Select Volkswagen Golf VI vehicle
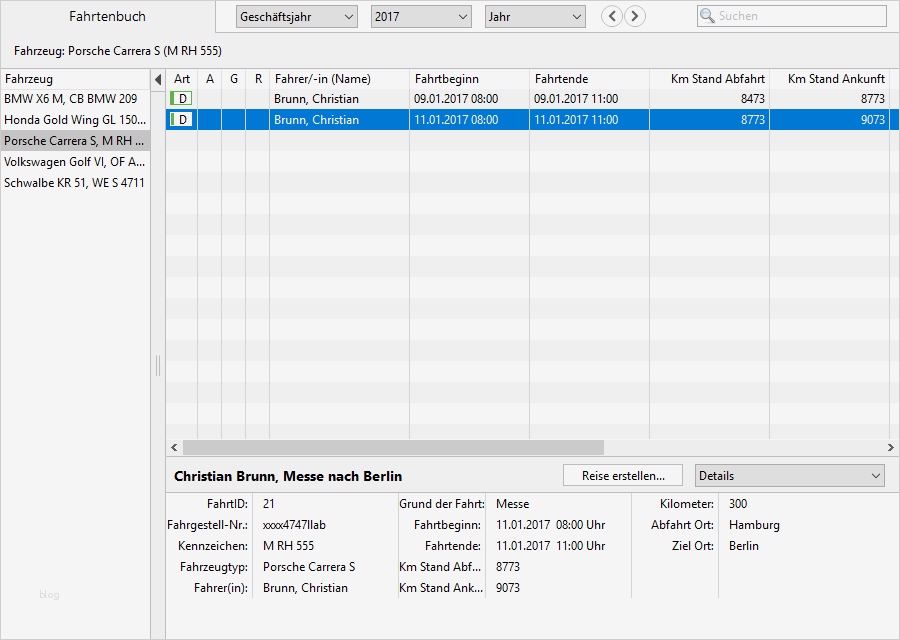This screenshot has height=640, width=900. 75,162
